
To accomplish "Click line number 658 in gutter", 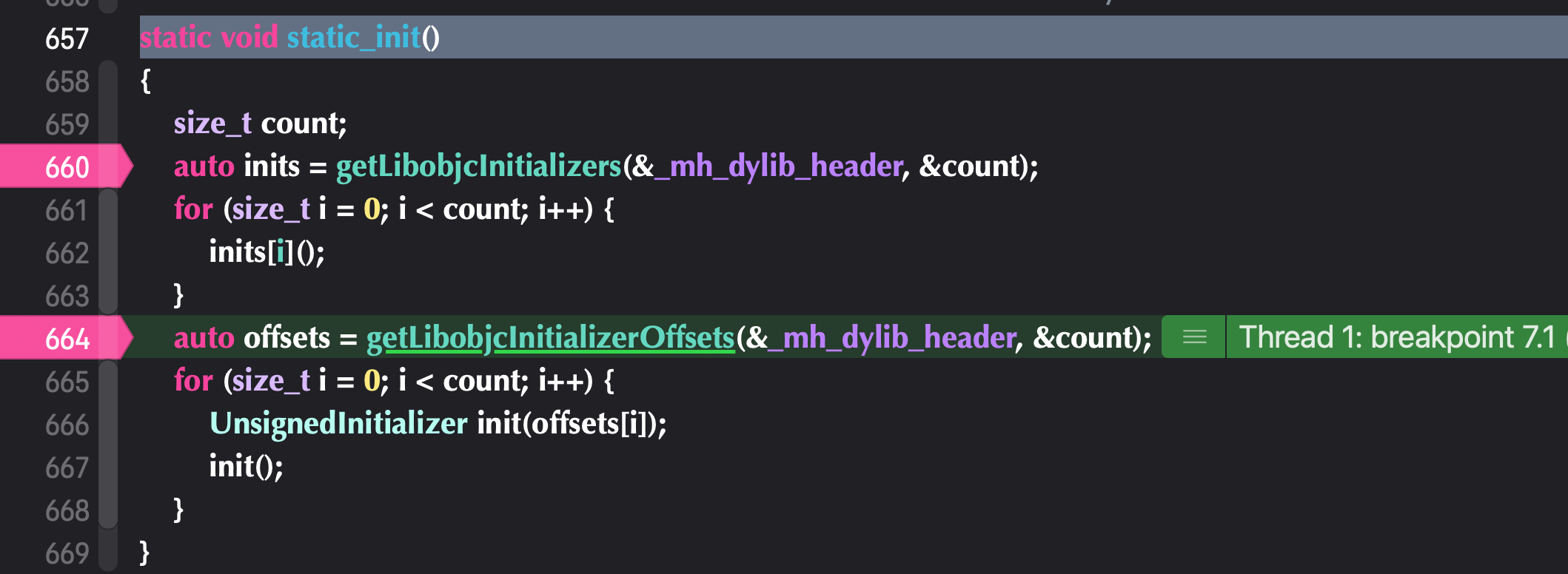I will tap(67, 81).
